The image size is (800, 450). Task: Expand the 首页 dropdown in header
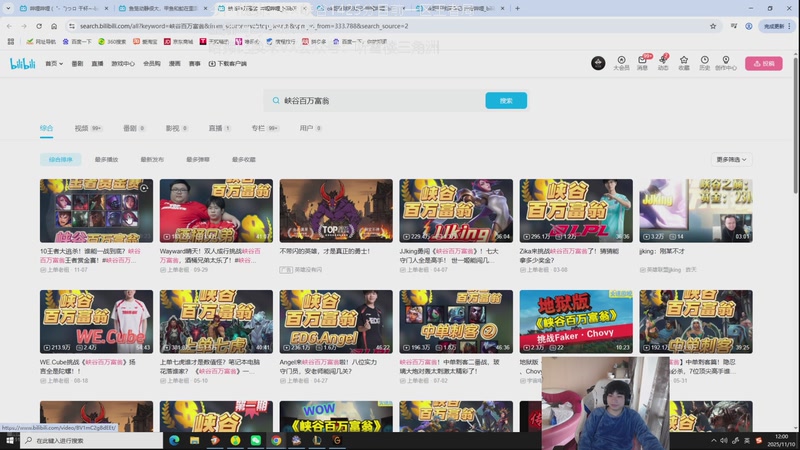coord(54,64)
